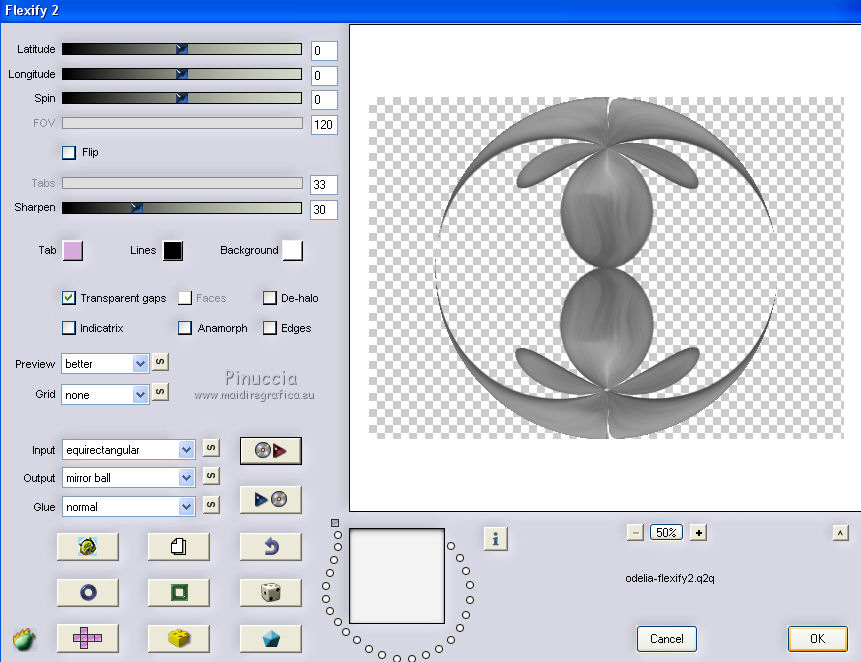Image resolution: width=861 pixels, height=662 pixels.
Task: Zoom in with the plus button
Action: click(698, 532)
